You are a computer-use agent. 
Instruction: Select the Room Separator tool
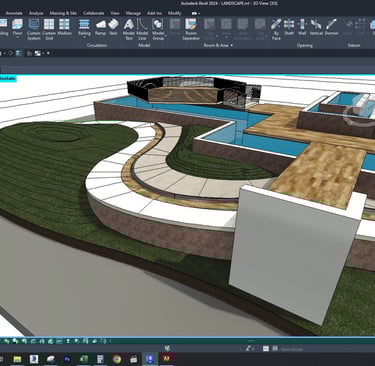coord(191,29)
